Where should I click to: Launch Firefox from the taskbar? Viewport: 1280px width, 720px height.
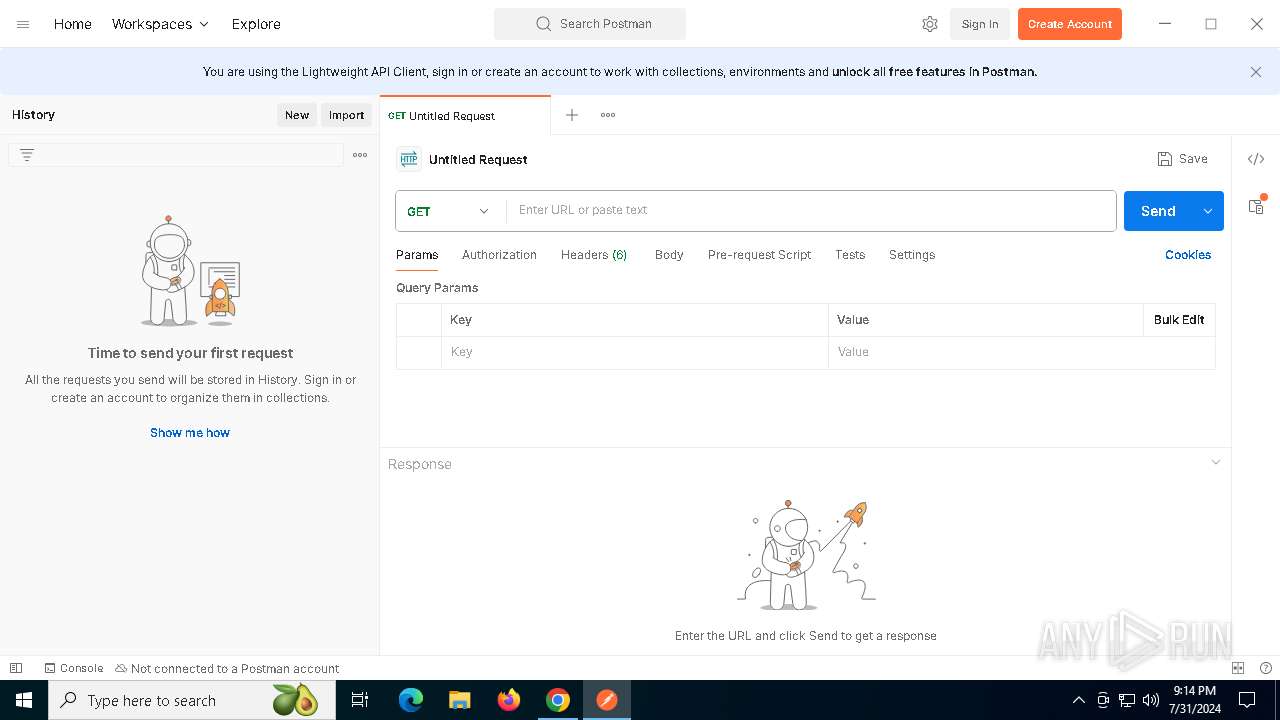(x=509, y=700)
